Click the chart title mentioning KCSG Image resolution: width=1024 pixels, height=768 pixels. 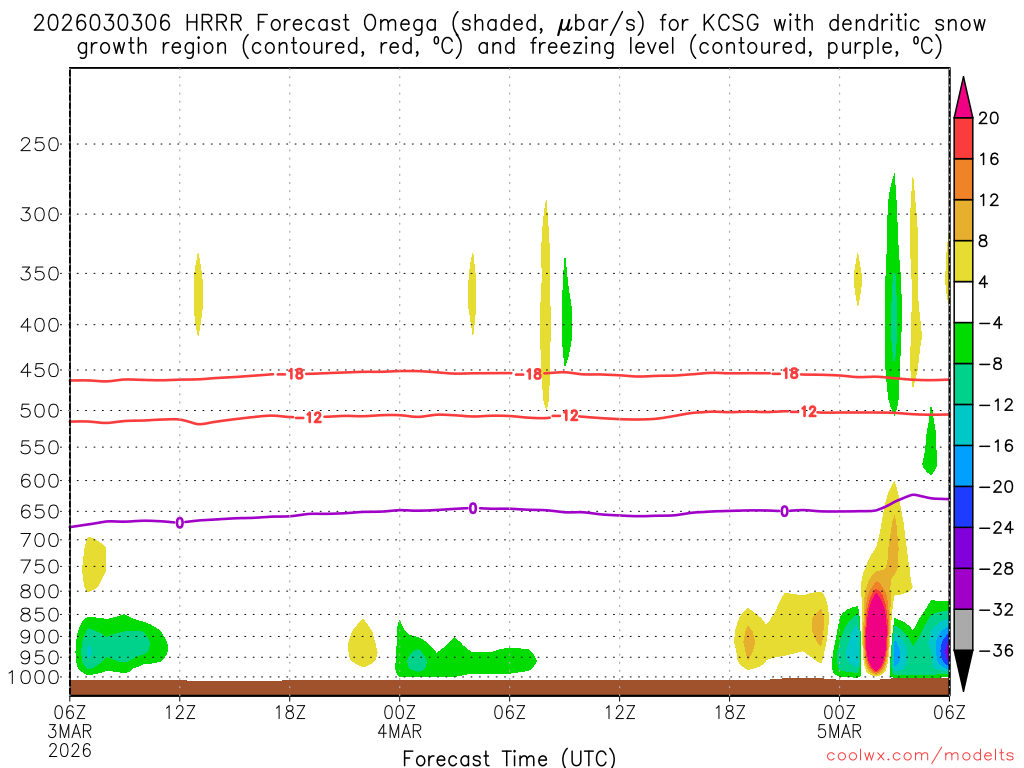pyautogui.click(x=509, y=35)
